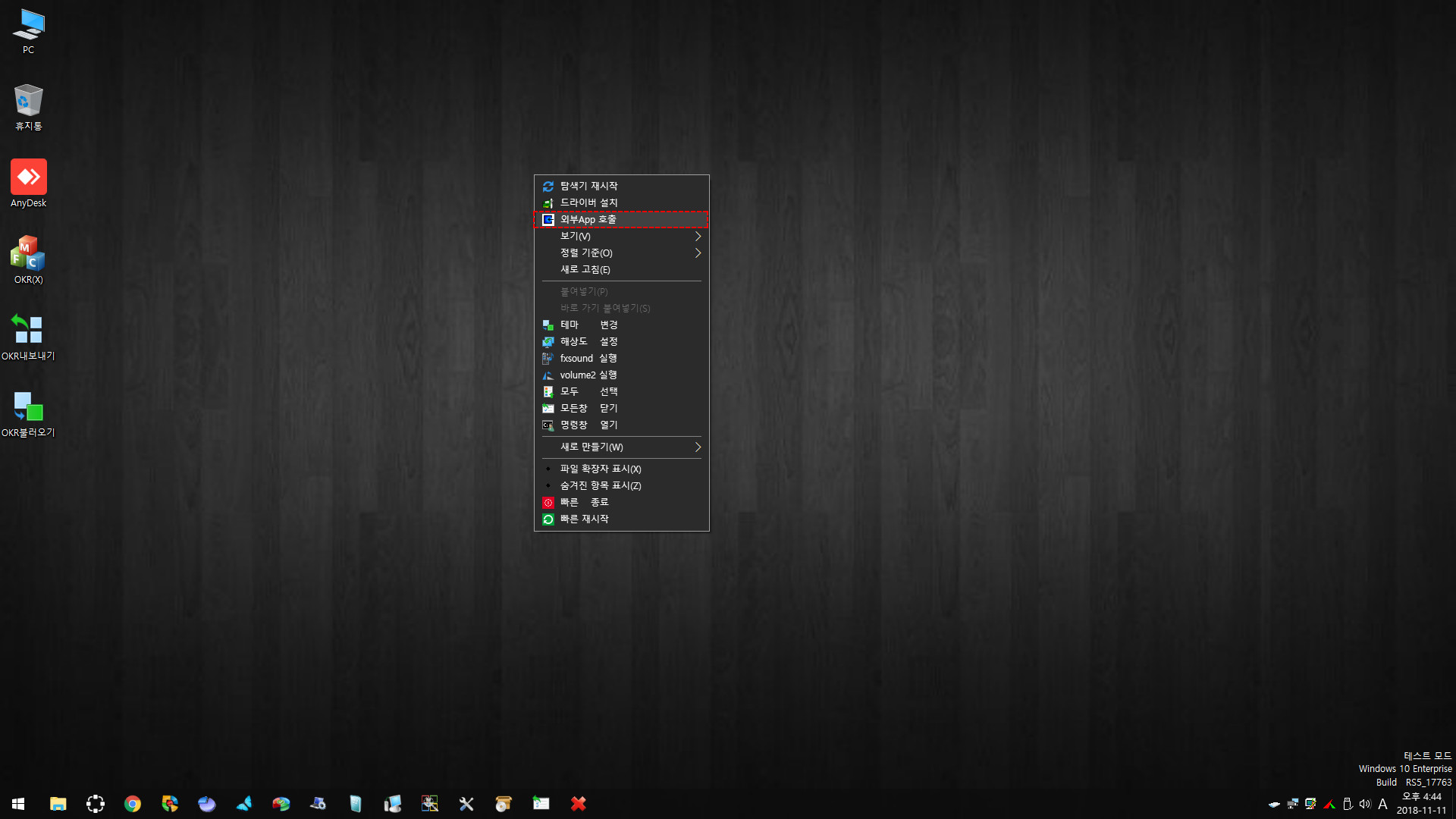This screenshot has width=1456, height=819.
Task: Select the OKR불러오기 desktop icon
Action: coord(28,414)
